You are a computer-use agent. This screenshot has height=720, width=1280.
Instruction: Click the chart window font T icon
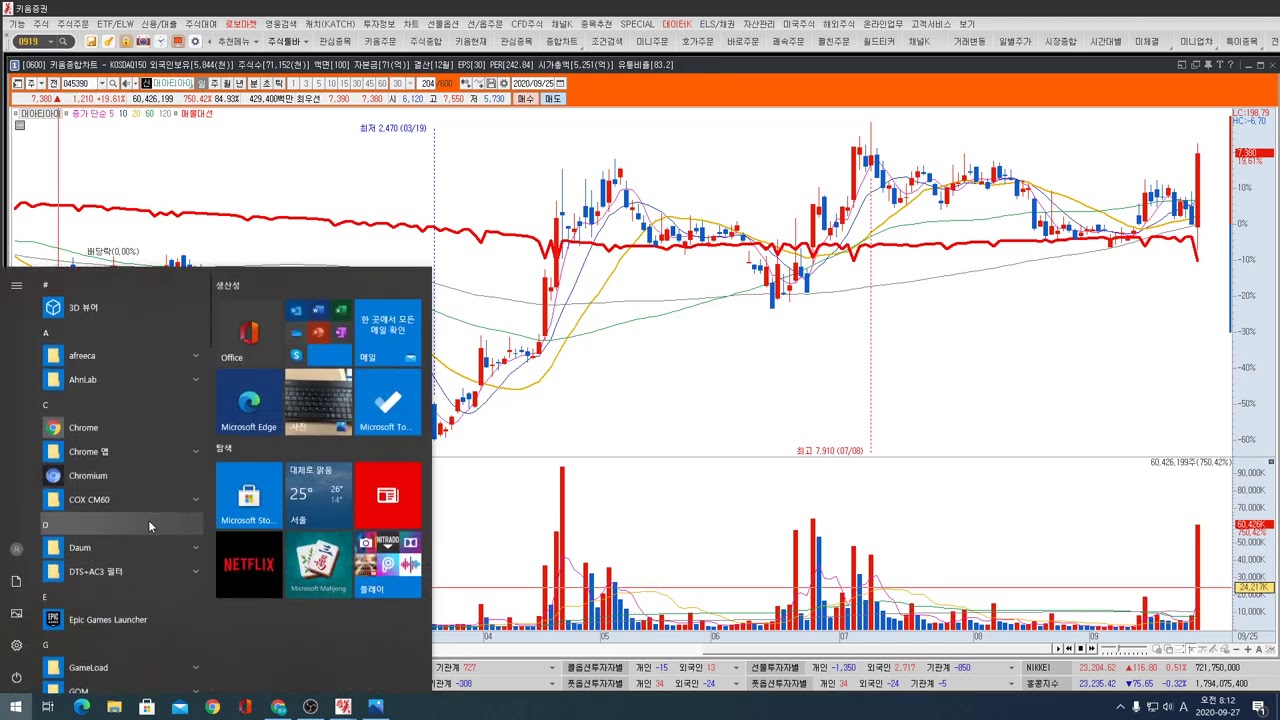1220,64
